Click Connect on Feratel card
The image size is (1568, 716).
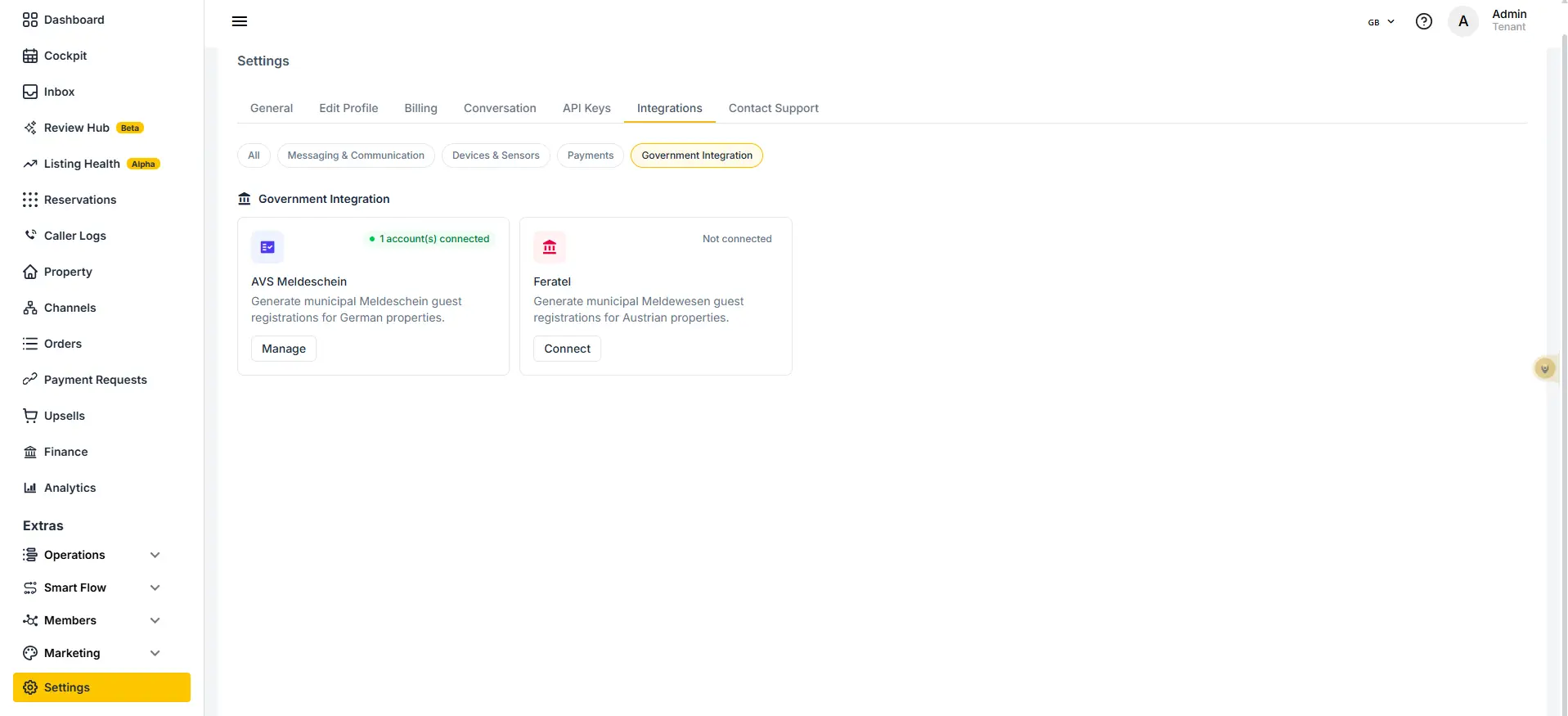[x=567, y=349]
